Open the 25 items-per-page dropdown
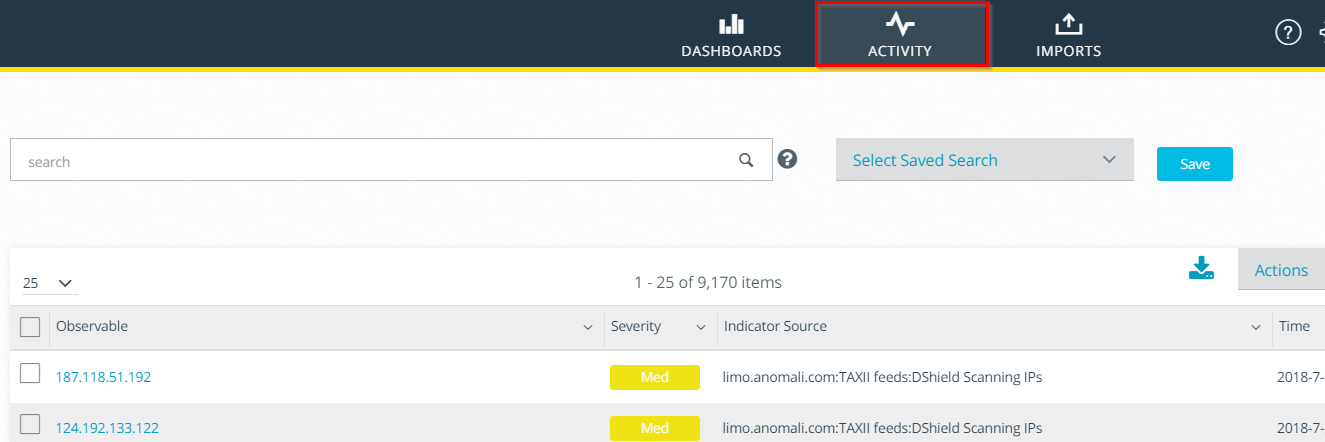Viewport: 1325px width, 442px height. [49, 283]
